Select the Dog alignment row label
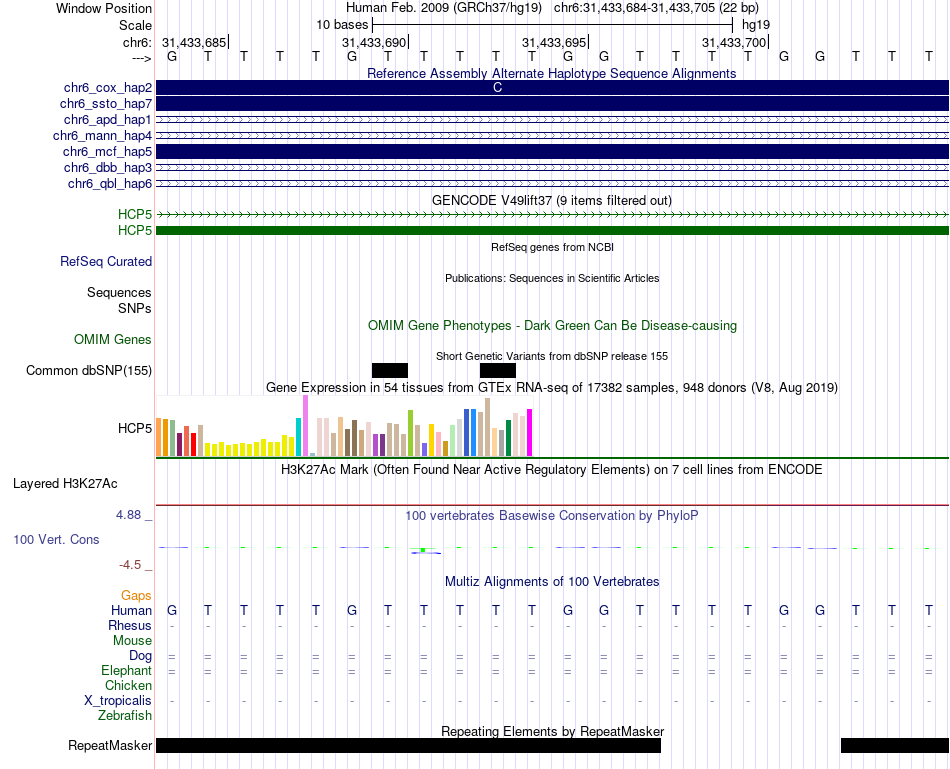950x769 pixels. pyautogui.click(x=141, y=655)
